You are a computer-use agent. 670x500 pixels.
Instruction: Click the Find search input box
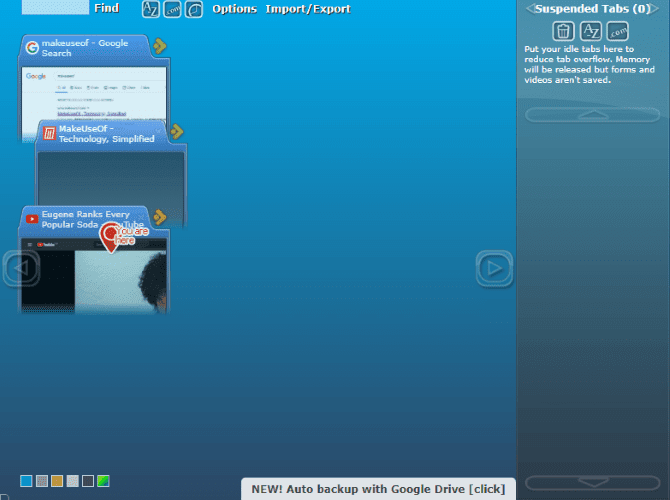pos(55,7)
